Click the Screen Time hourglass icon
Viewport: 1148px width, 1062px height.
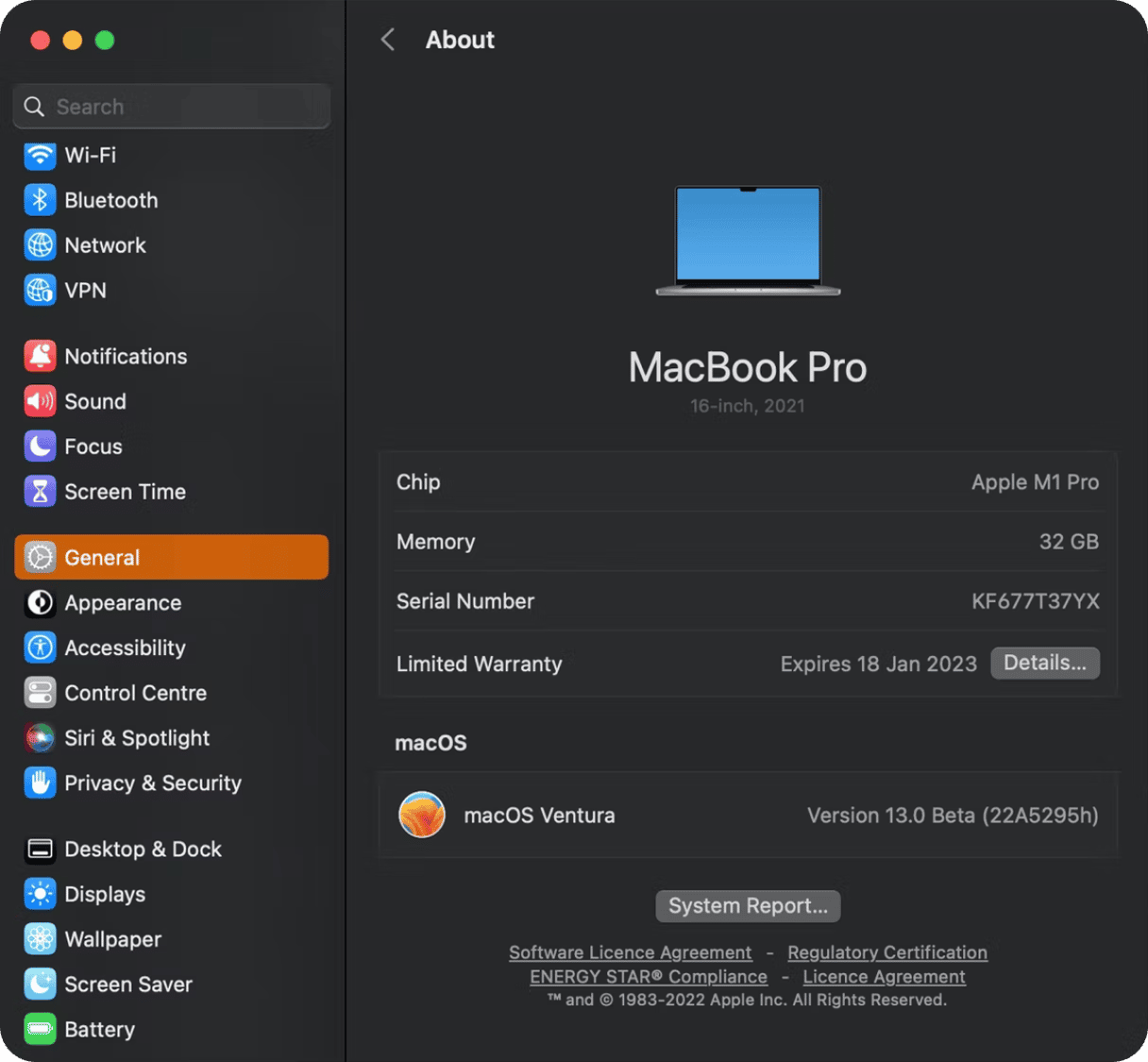(x=40, y=492)
